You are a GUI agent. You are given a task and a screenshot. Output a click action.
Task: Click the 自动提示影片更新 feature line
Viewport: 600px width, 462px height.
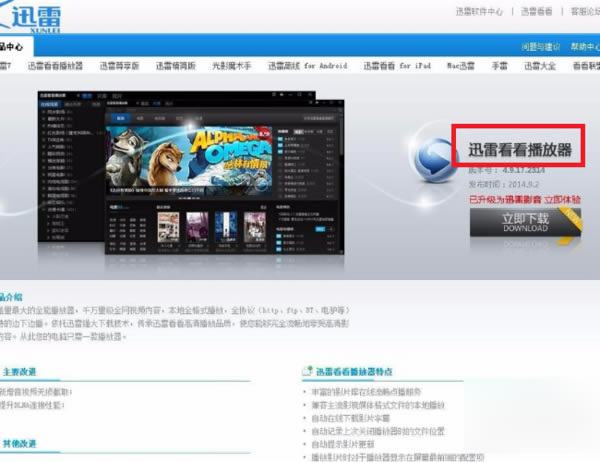(x=342, y=444)
